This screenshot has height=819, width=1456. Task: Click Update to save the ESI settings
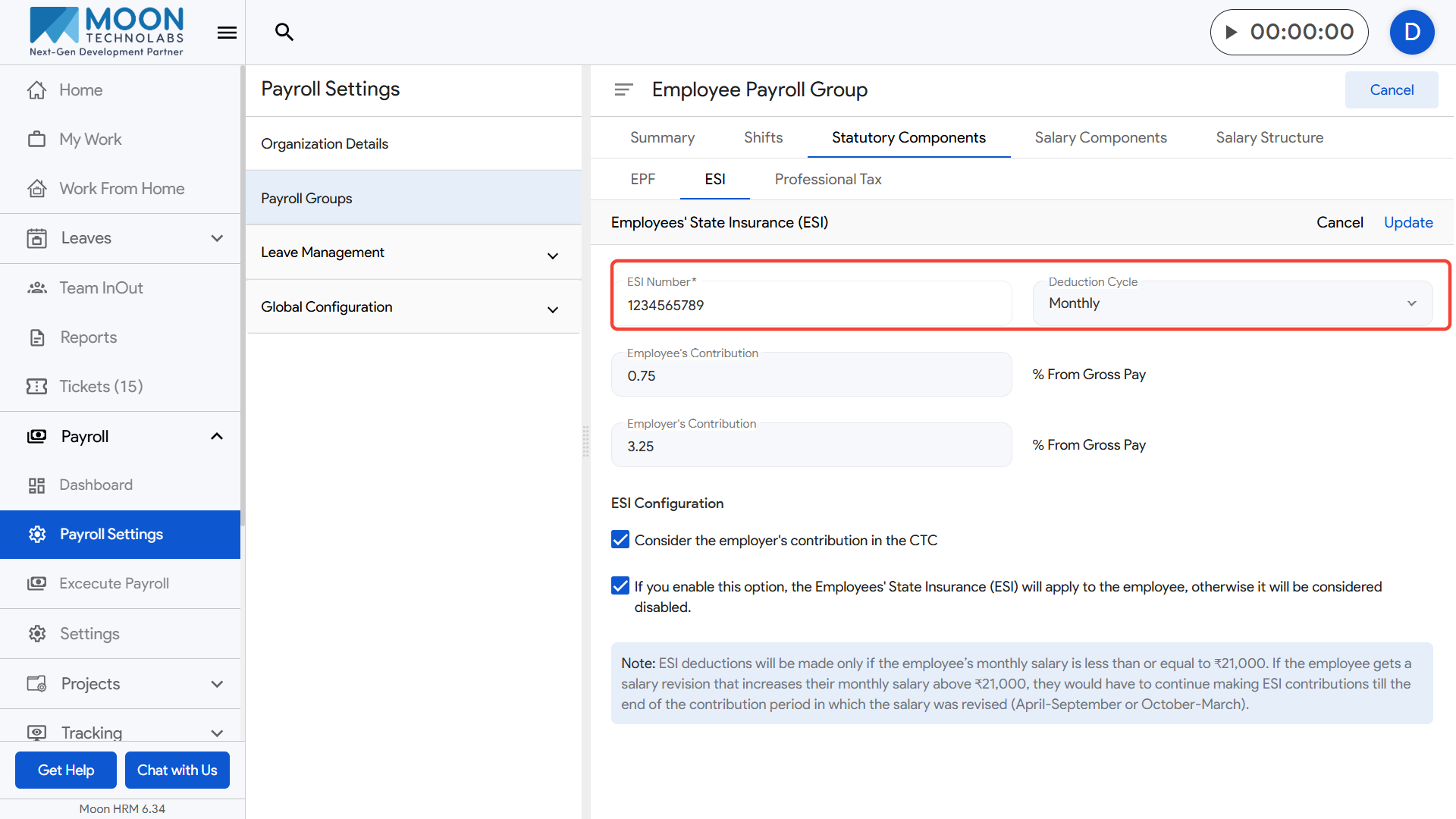[x=1407, y=222]
